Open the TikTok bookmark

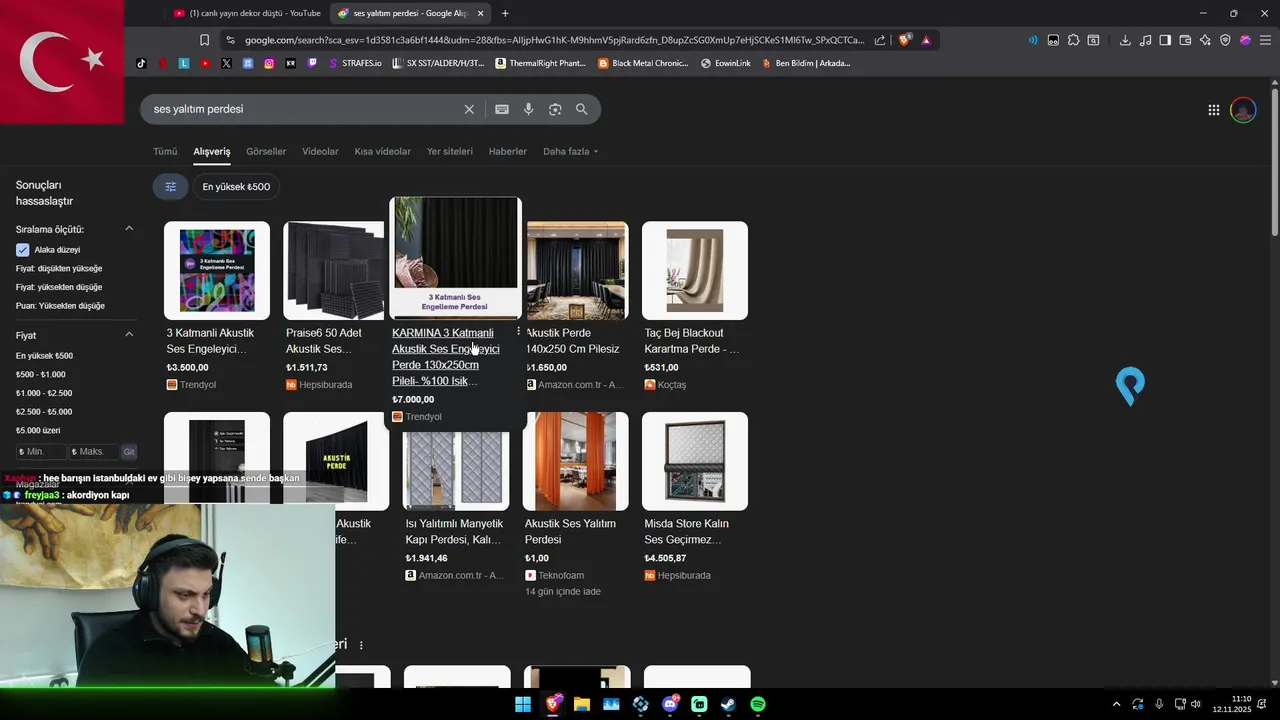(141, 63)
